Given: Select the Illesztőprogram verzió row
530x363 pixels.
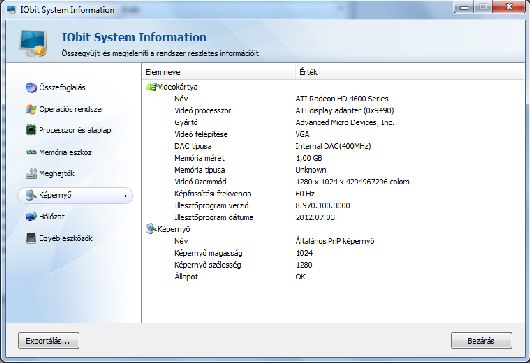Looking at the screenshot, I should click(x=333, y=205).
